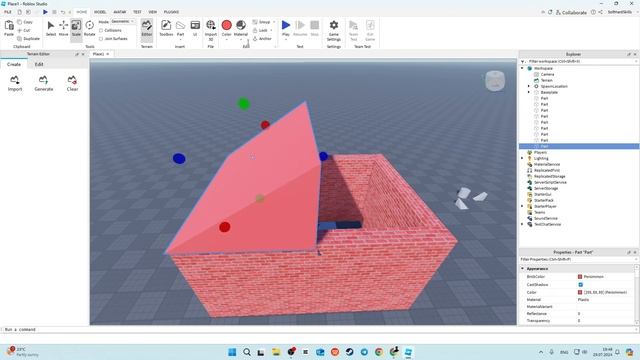Select StarterGui in Explorer

[x=542, y=194]
